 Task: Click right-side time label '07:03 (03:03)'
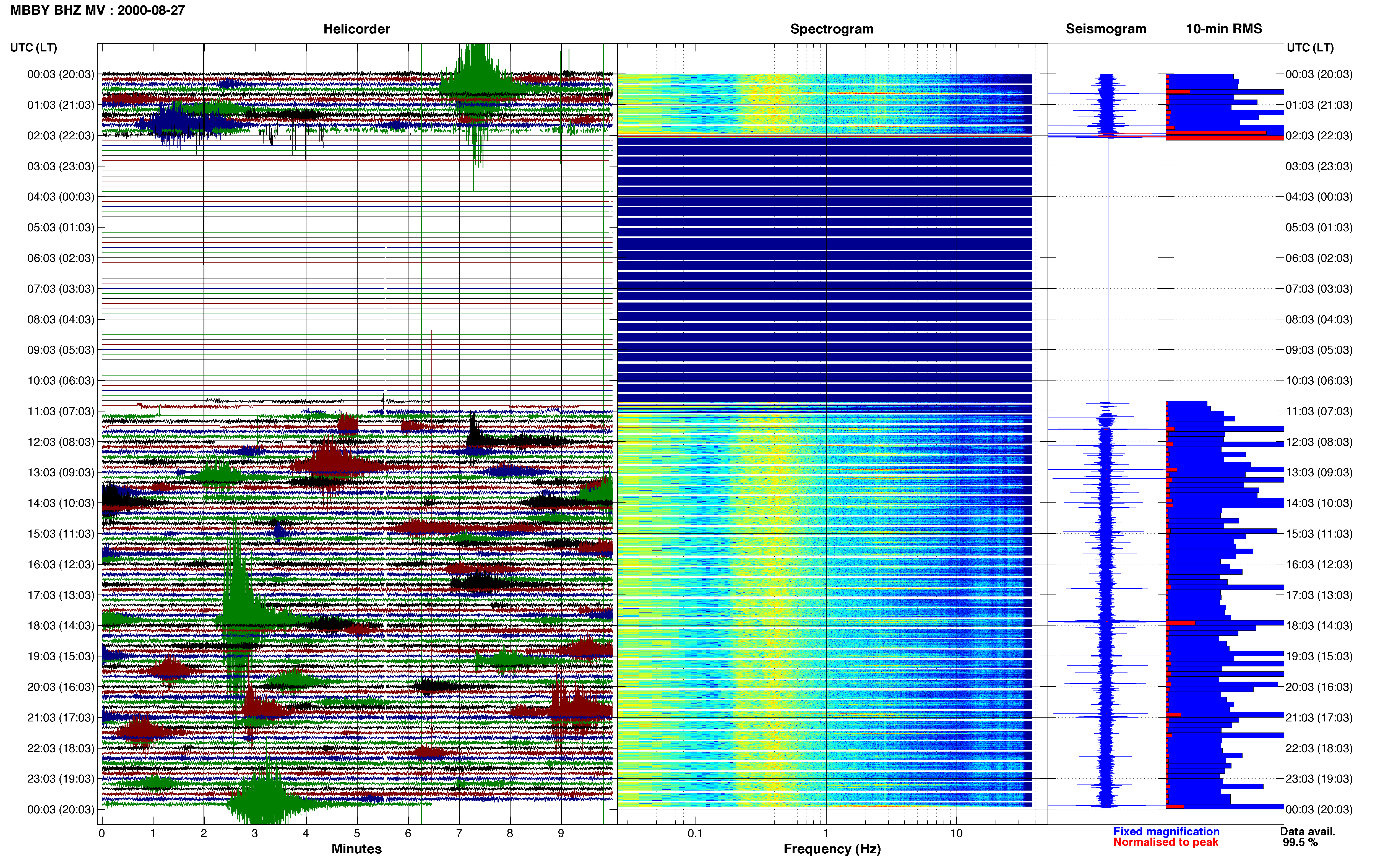tap(1319, 289)
